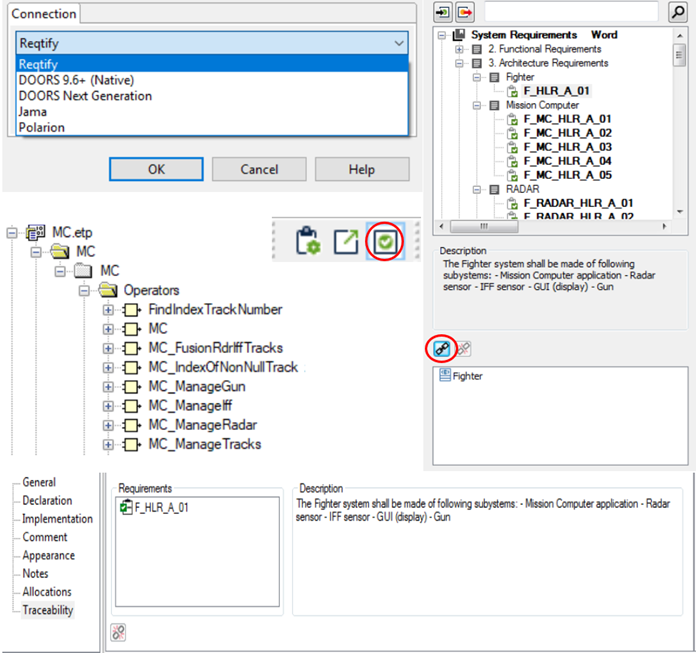Select requirement F_HLR_A_01 in tree
This screenshot has width=696, height=653.
point(556,91)
